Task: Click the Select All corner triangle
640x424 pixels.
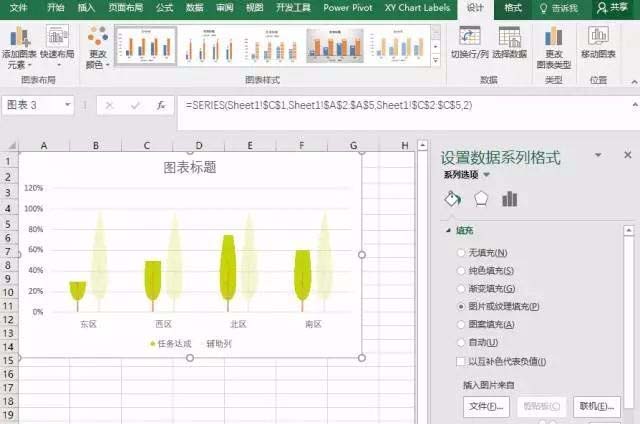Action: (12, 145)
